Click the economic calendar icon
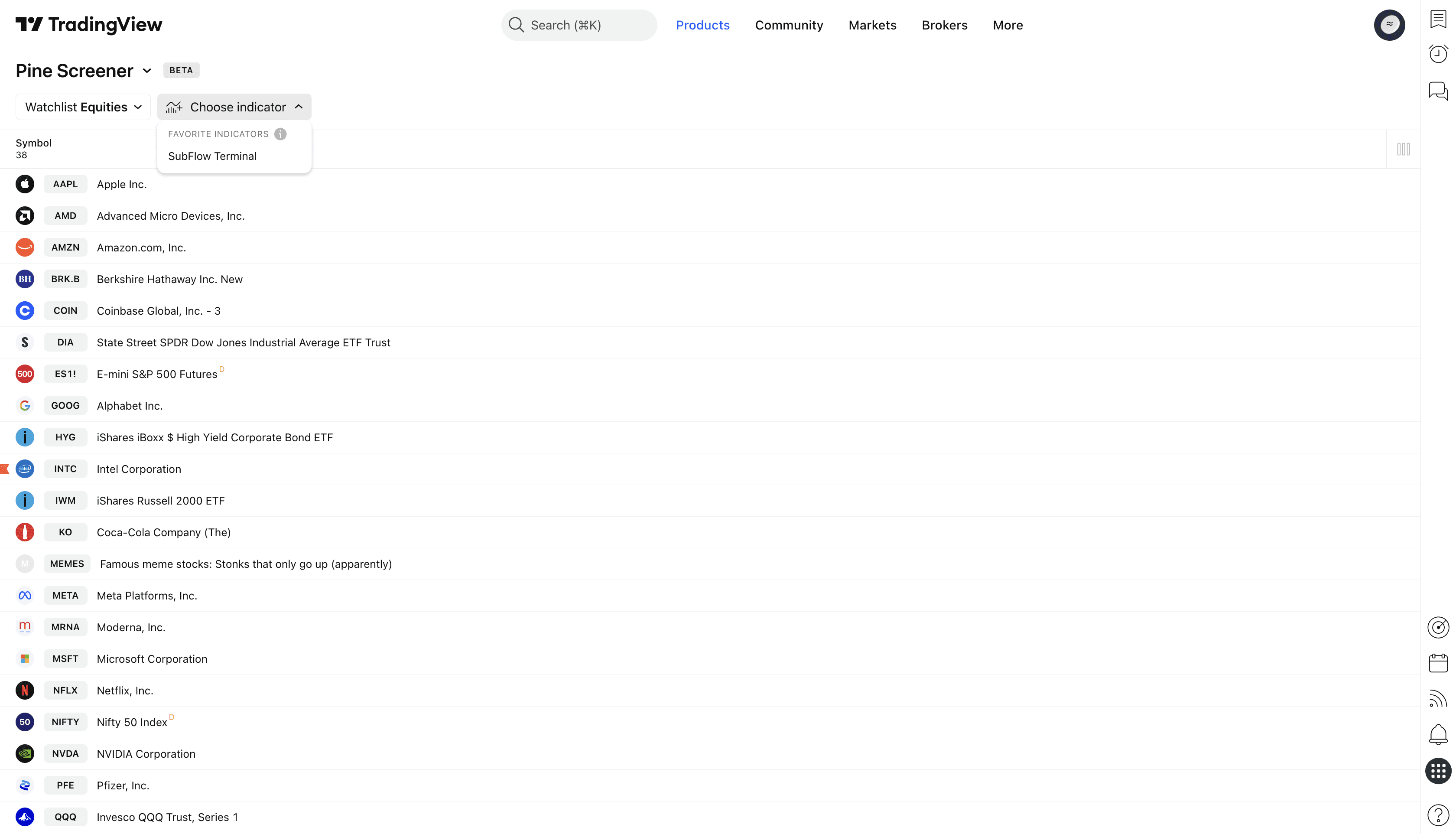The width and height of the screenshot is (1456, 834). [x=1438, y=663]
